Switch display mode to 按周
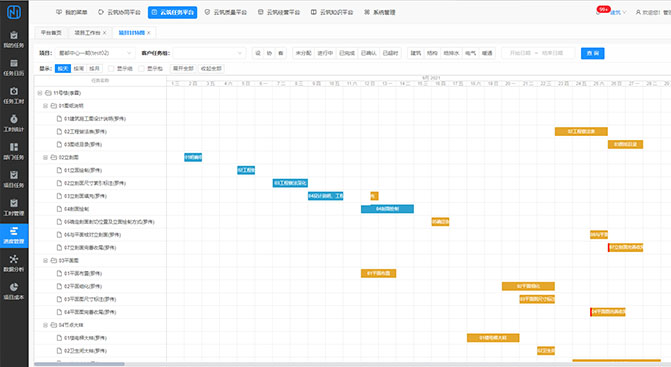The height and width of the screenshot is (367, 671). coord(79,68)
